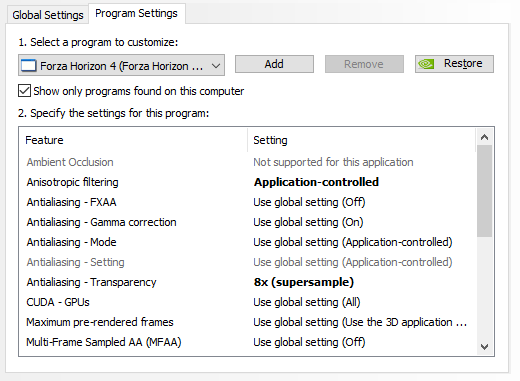Click "2. Specify the settings for this program:" label
520x381 pixels.
[114, 113]
